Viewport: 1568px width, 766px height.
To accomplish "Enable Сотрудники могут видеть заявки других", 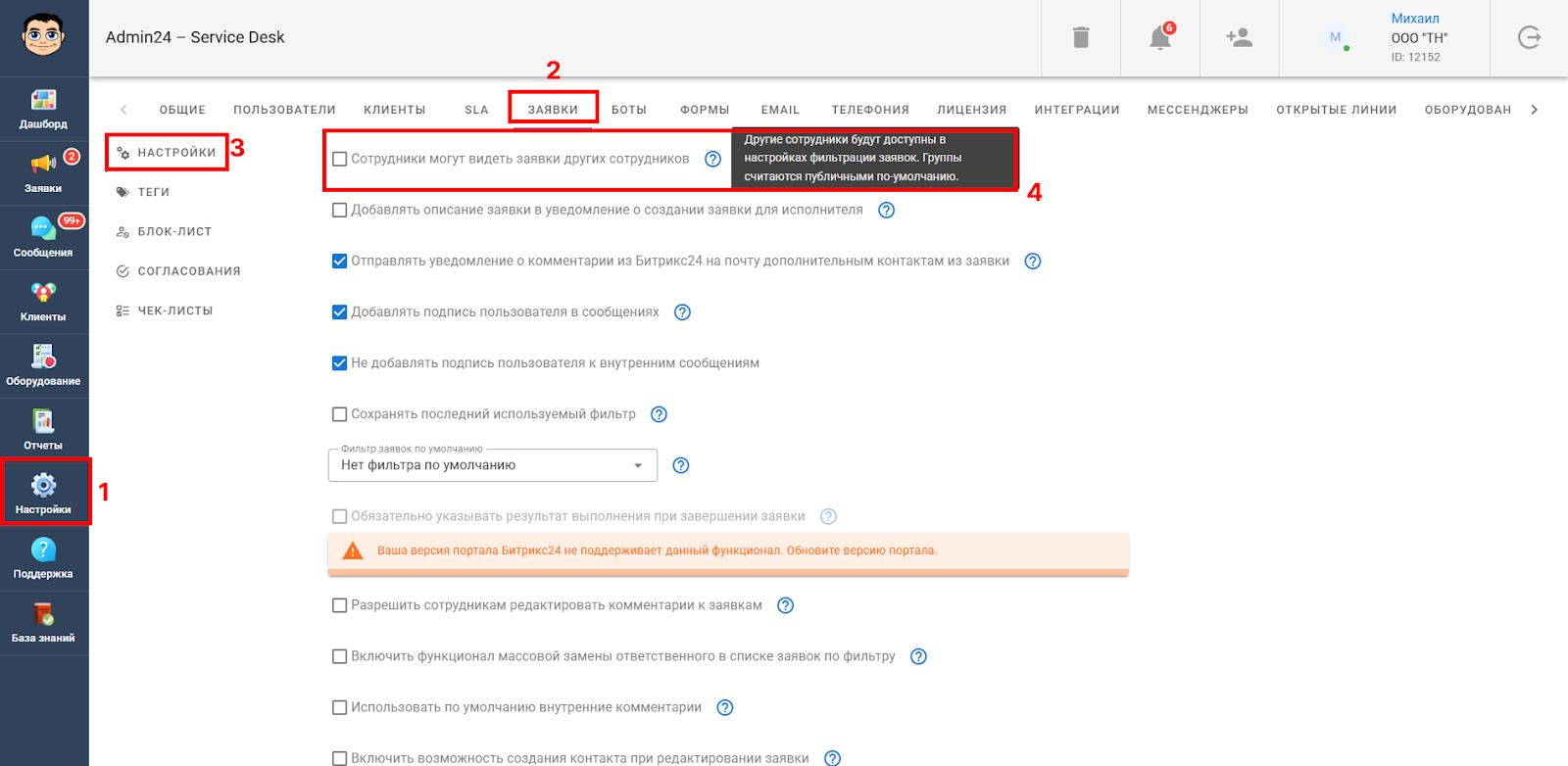I will click(340, 159).
